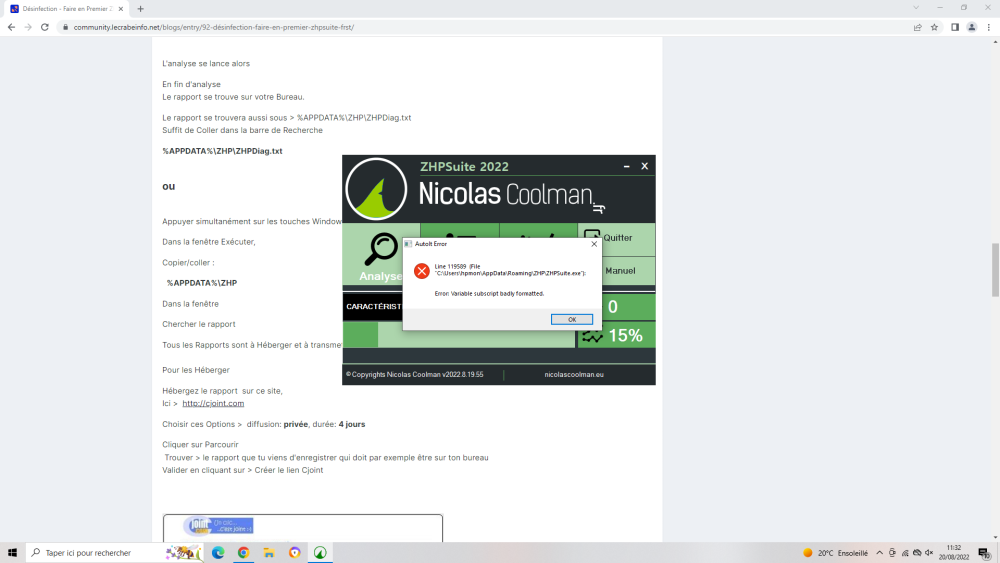1000x563 pixels.
Task: Click "Cliquer sur Parcourir" text
Action: coord(200,444)
